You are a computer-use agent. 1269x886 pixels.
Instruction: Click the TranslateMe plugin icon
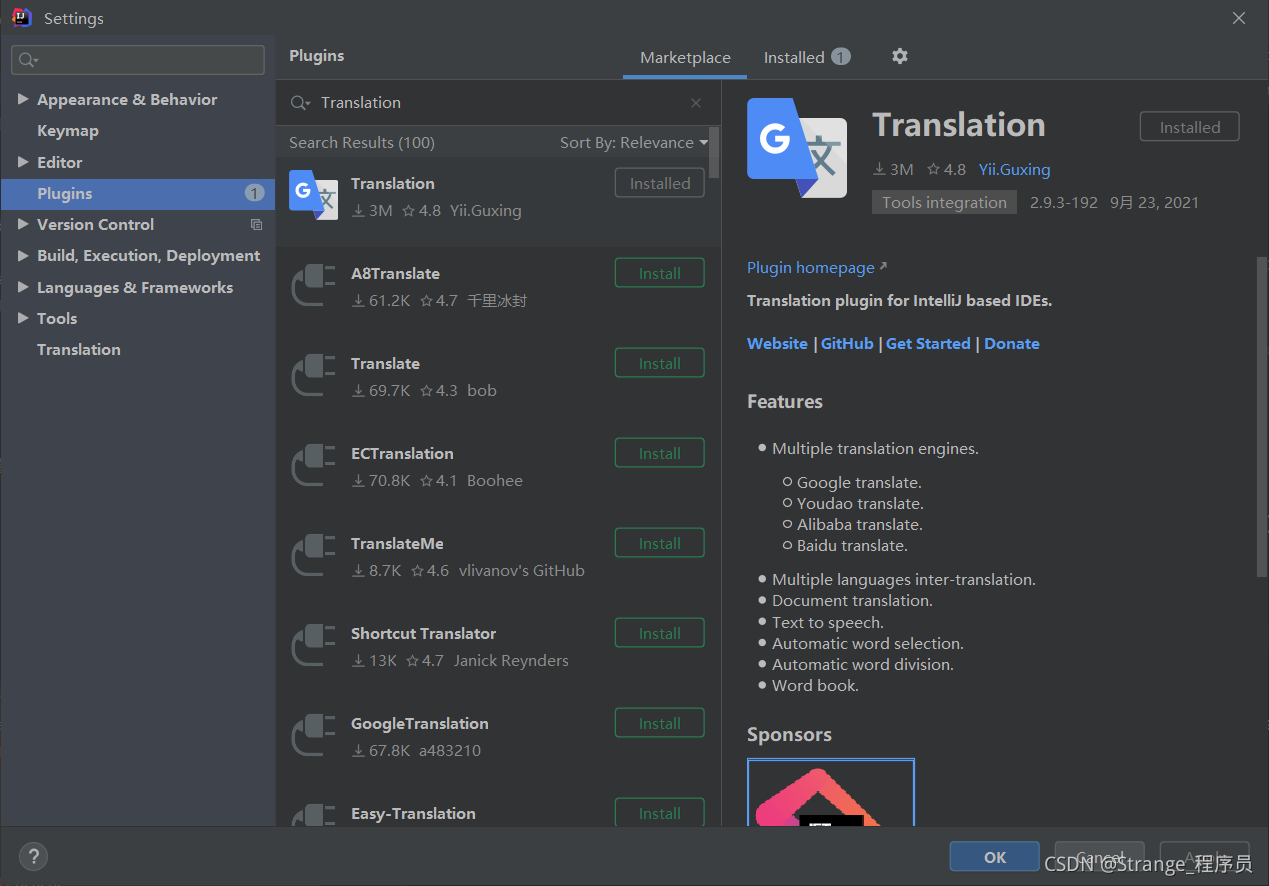(x=314, y=555)
